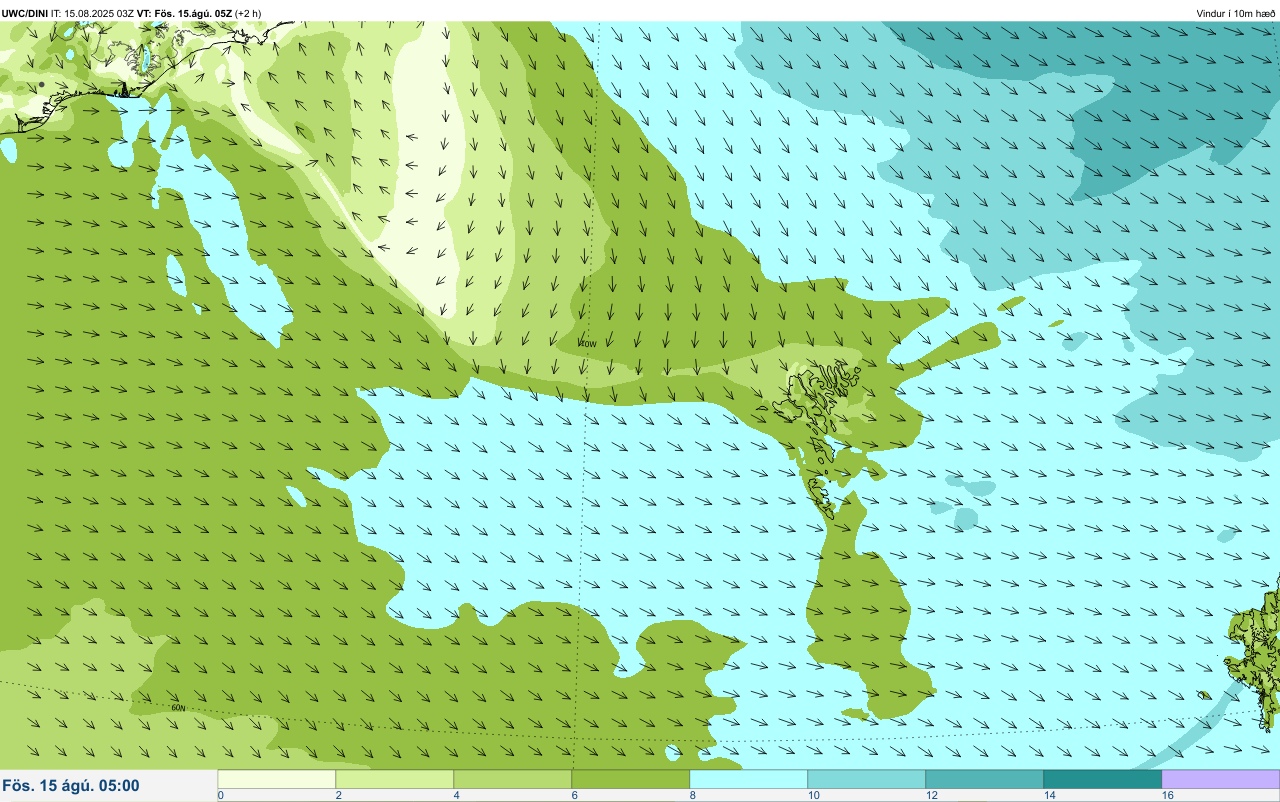The width and height of the screenshot is (1280, 802).
Task: Click the light green 2–4 legend swatch
Action: point(395,779)
